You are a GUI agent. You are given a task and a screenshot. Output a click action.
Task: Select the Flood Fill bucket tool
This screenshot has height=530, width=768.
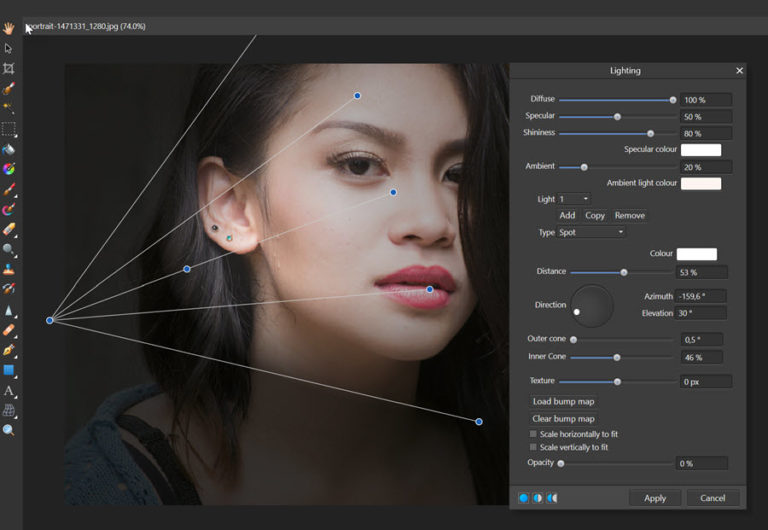8,149
